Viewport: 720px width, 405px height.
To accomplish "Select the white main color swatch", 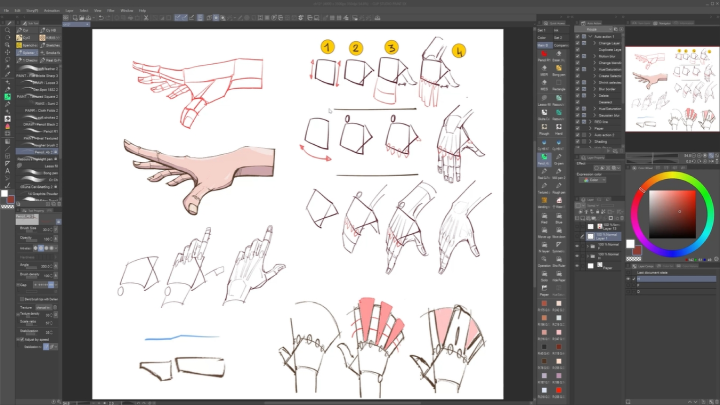I will [630, 244].
